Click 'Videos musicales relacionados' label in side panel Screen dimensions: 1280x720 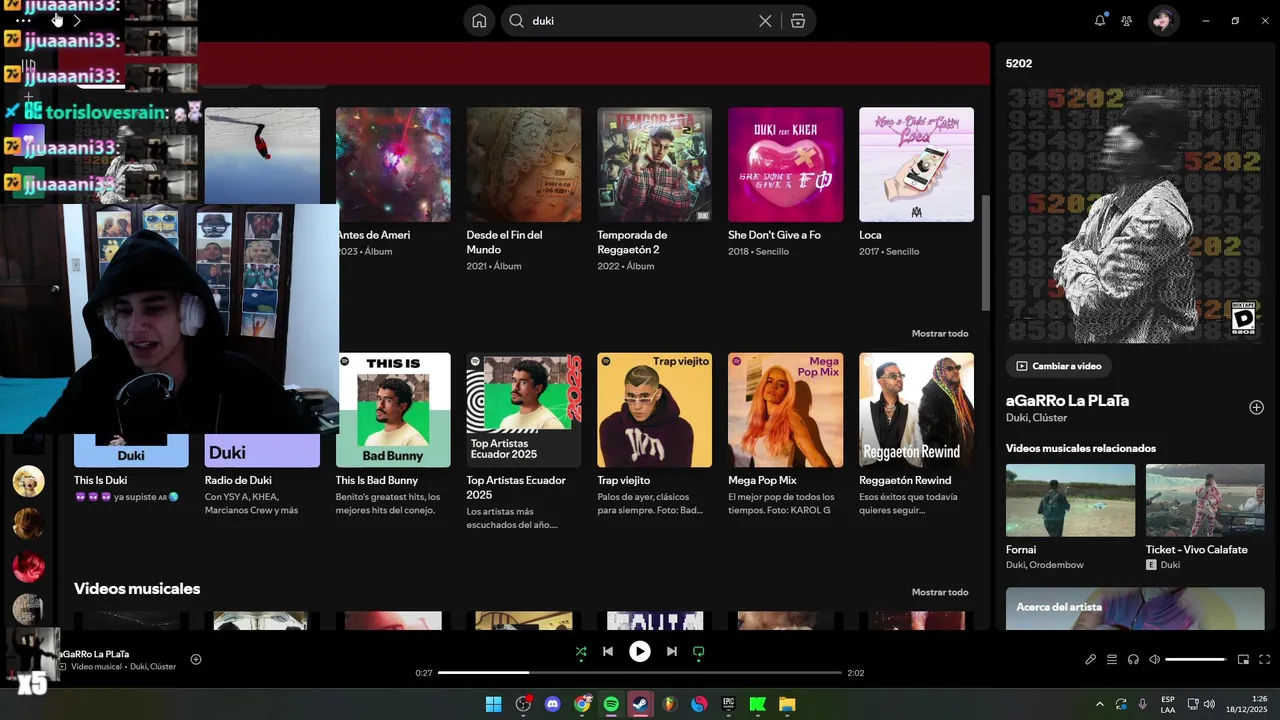click(1081, 448)
